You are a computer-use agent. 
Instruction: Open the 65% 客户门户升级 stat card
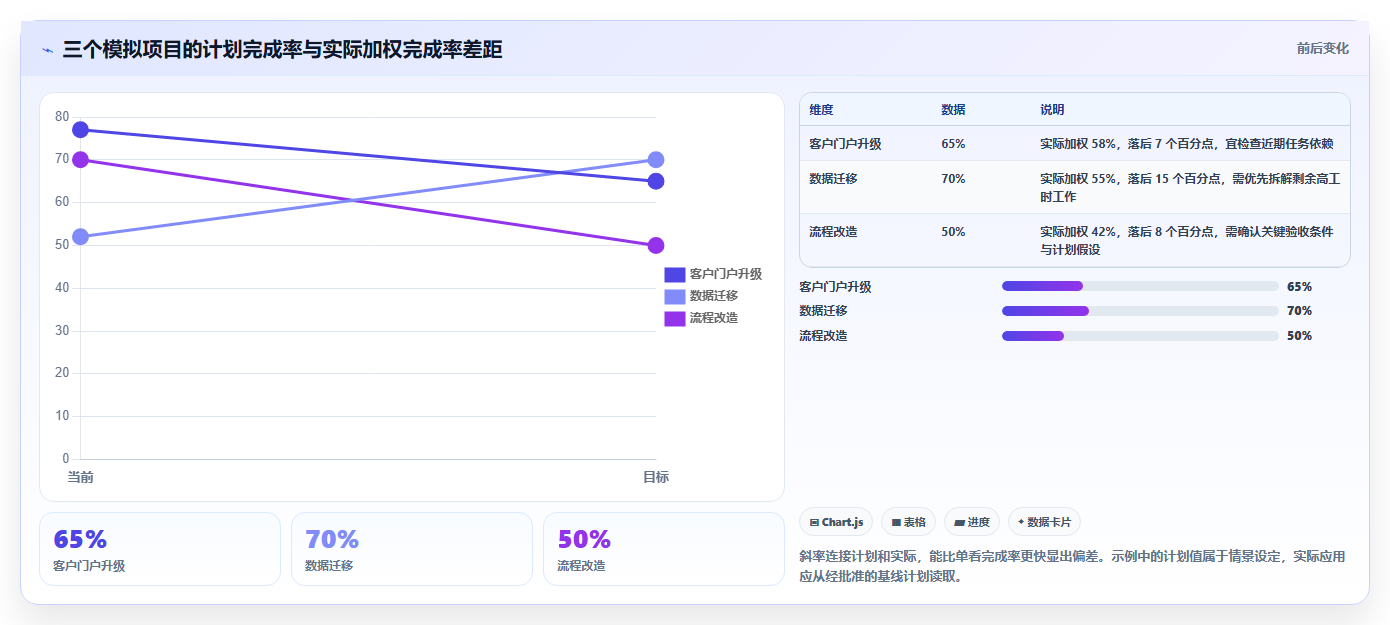160,549
